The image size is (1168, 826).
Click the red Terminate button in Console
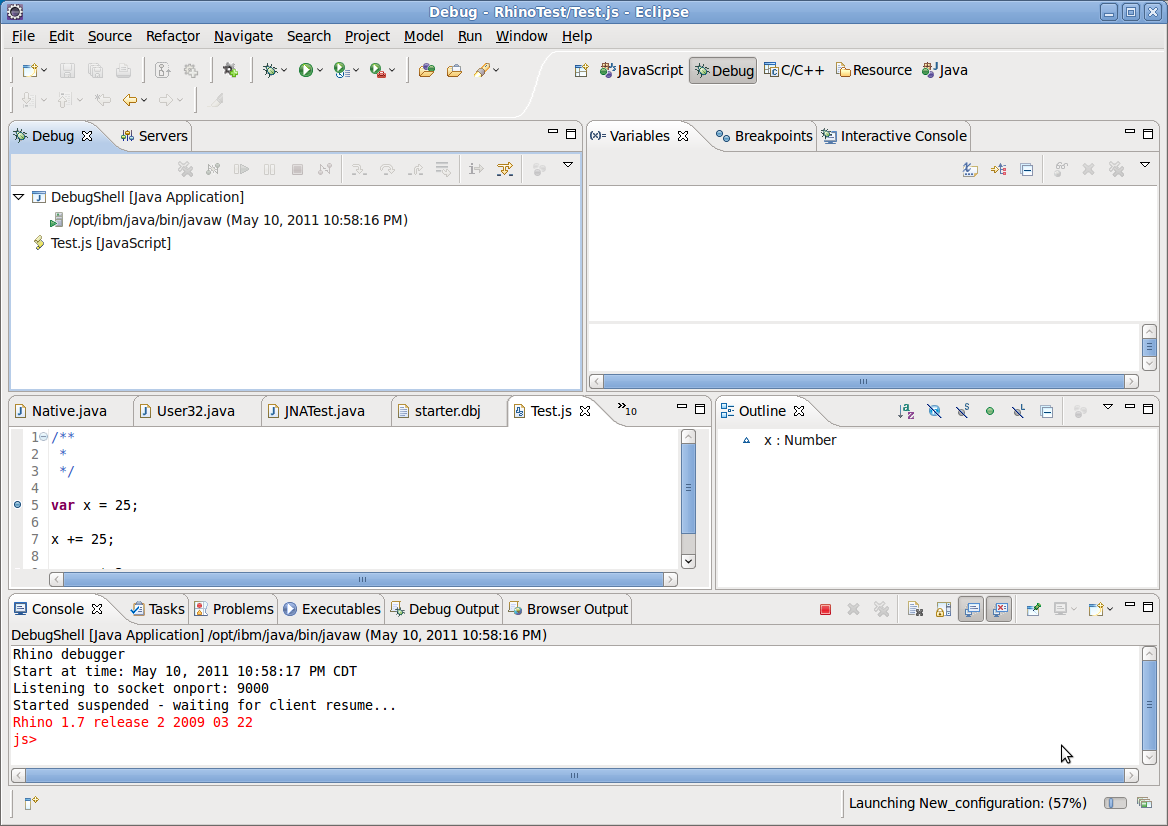pyautogui.click(x=825, y=609)
